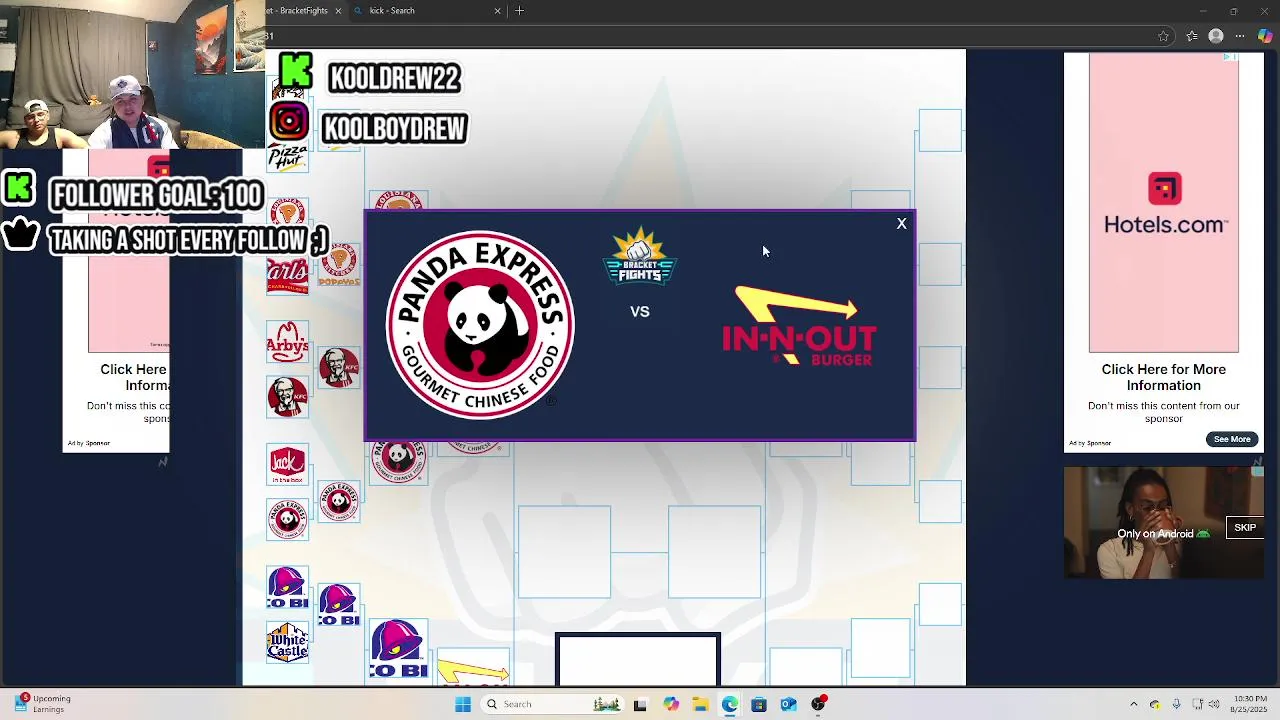Screen dimensions: 1280x720
Task: Add page to favorites with star icon
Action: point(1163,36)
